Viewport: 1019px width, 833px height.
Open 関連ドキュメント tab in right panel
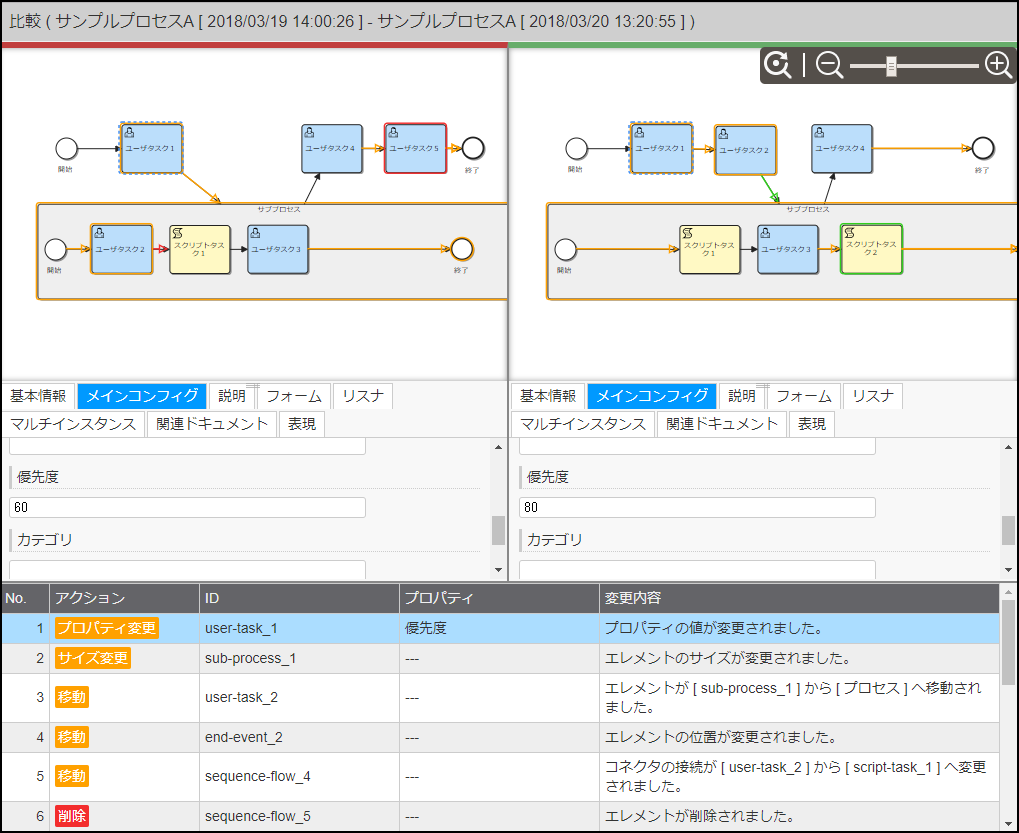click(x=722, y=424)
